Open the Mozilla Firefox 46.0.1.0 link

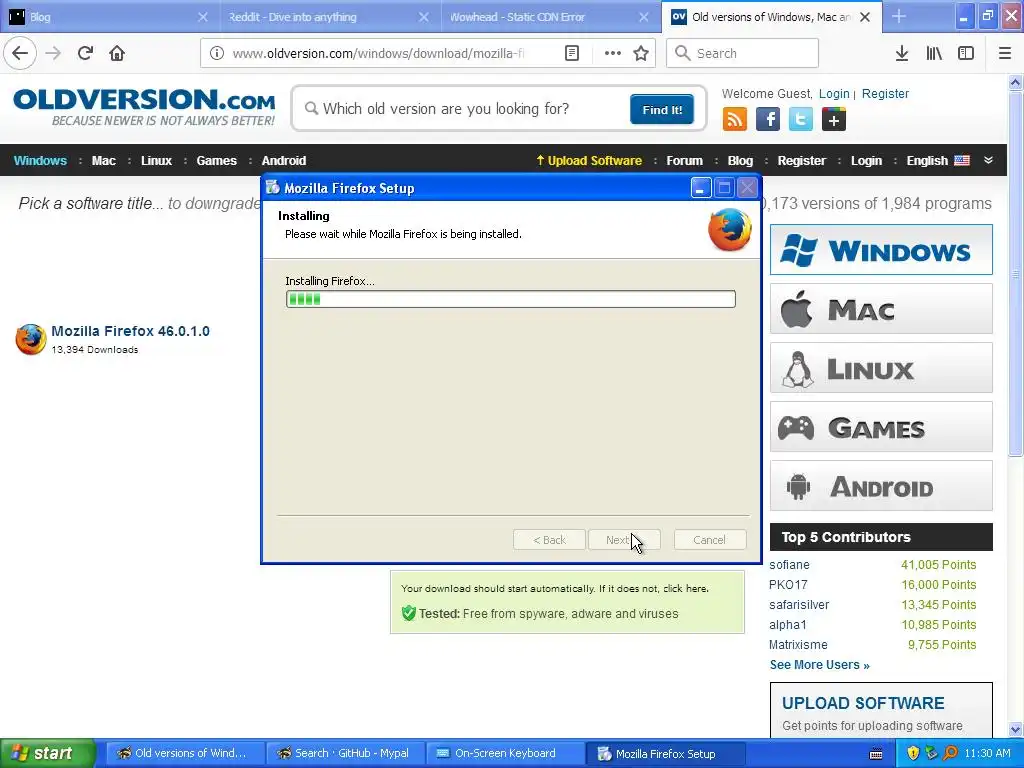click(131, 331)
